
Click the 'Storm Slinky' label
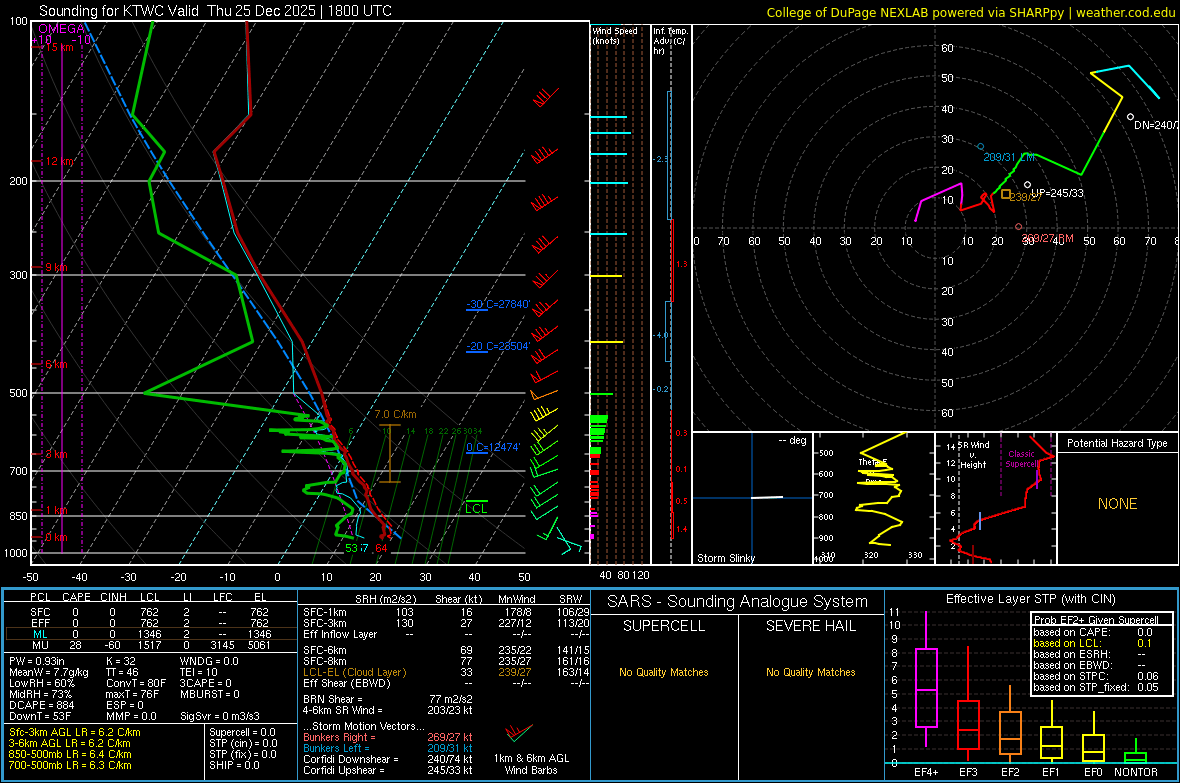[x=725, y=558]
